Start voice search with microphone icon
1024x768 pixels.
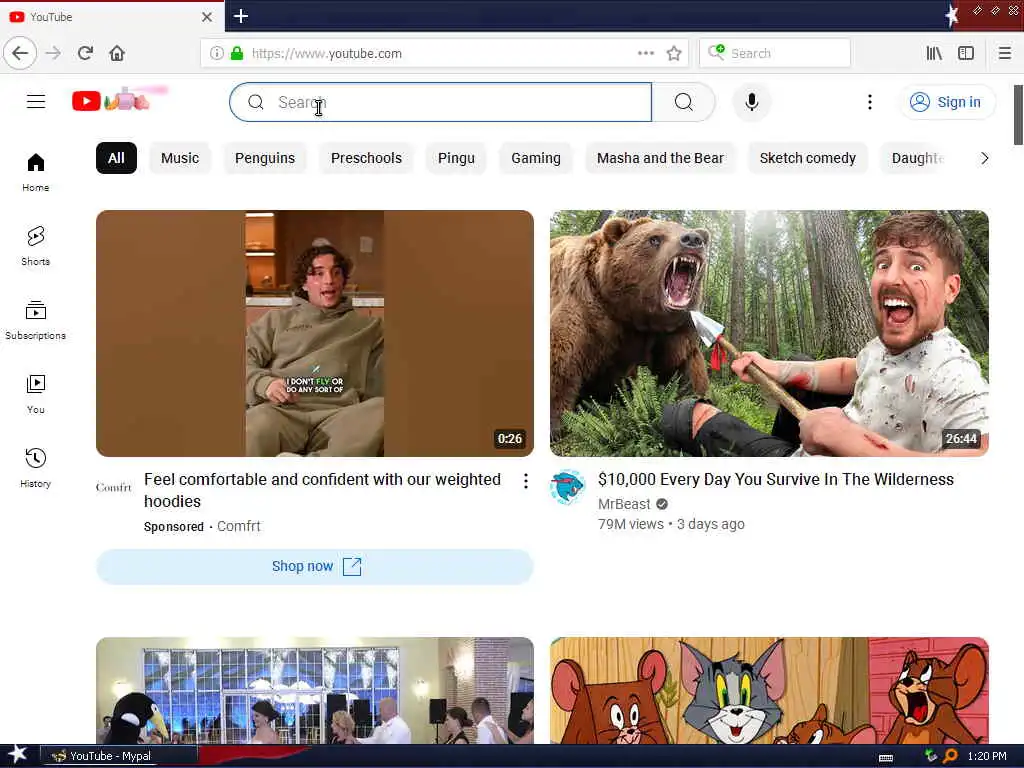[752, 102]
